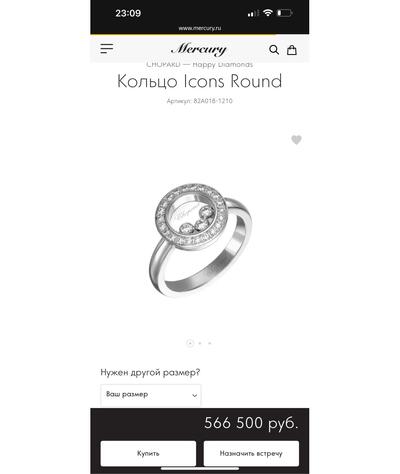Click the Mercury logo

pyautogui.click(x=199, y=49)
